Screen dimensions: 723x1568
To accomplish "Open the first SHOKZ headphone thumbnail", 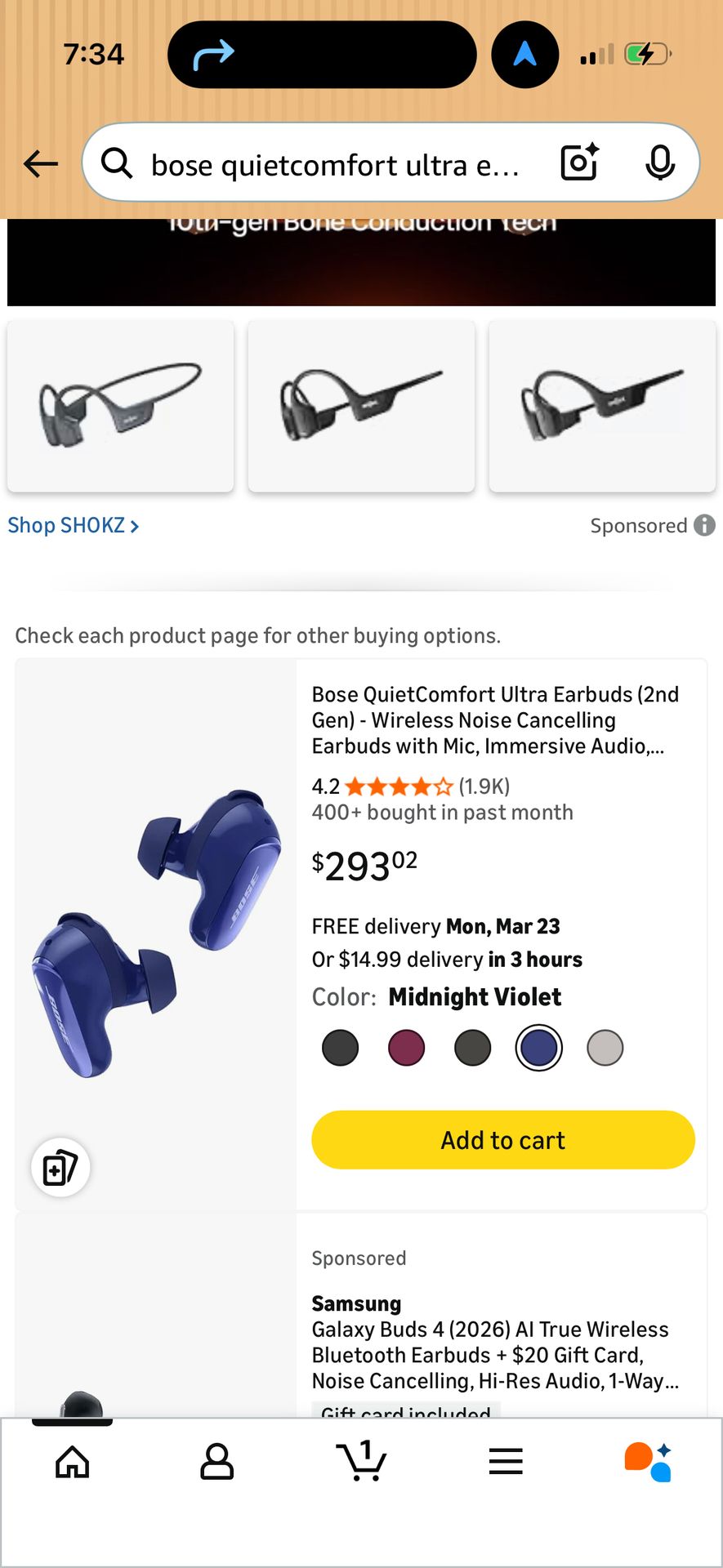I will [x=121, y=406].
